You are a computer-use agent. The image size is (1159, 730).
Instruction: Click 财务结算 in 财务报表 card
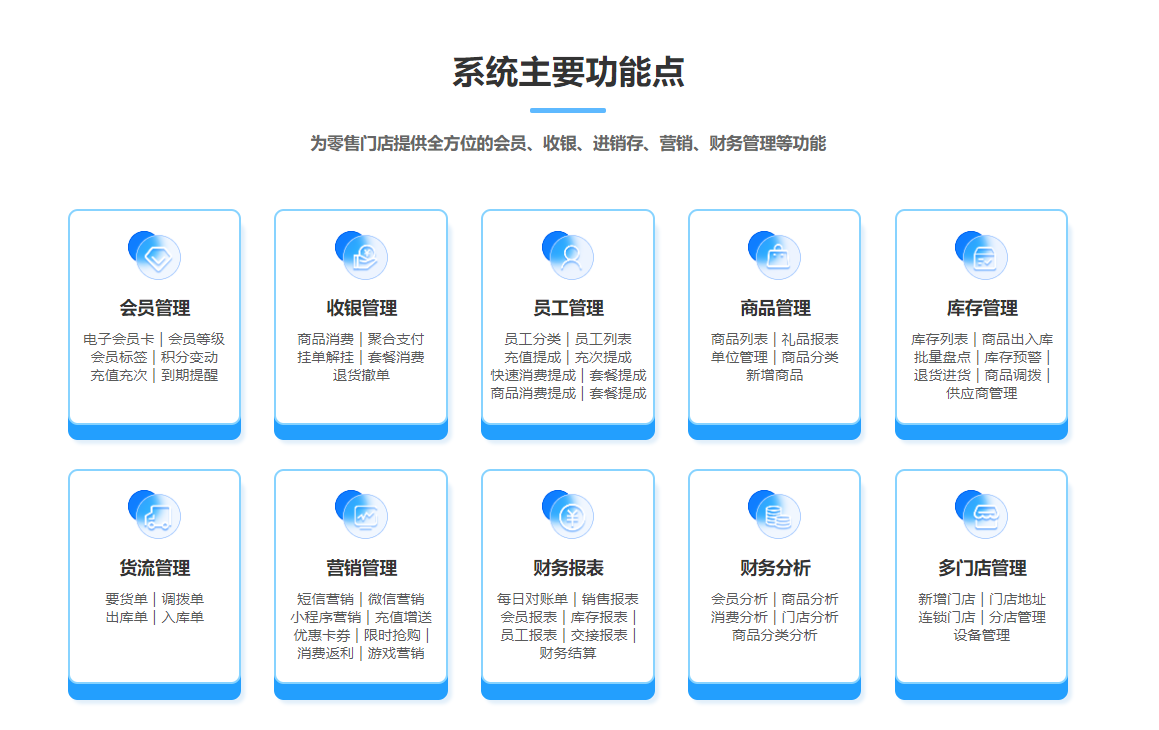[568, 653]
